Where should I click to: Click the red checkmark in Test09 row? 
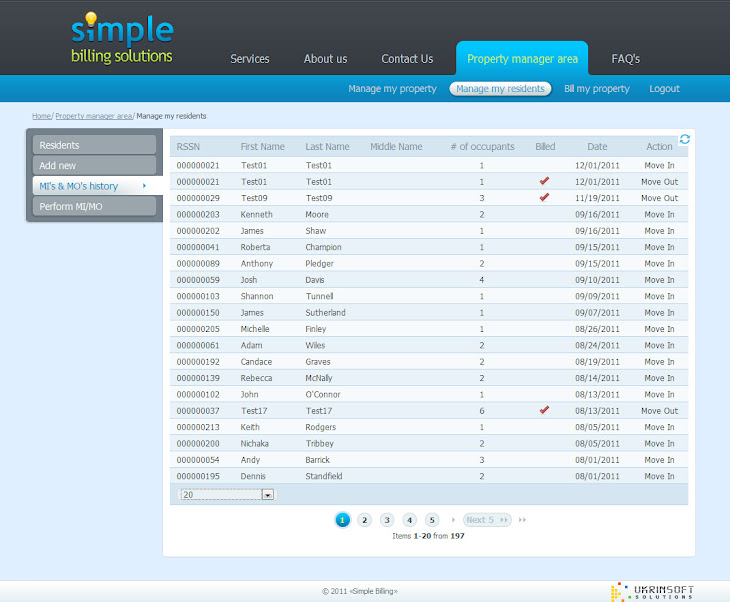[x=544, y=197]
